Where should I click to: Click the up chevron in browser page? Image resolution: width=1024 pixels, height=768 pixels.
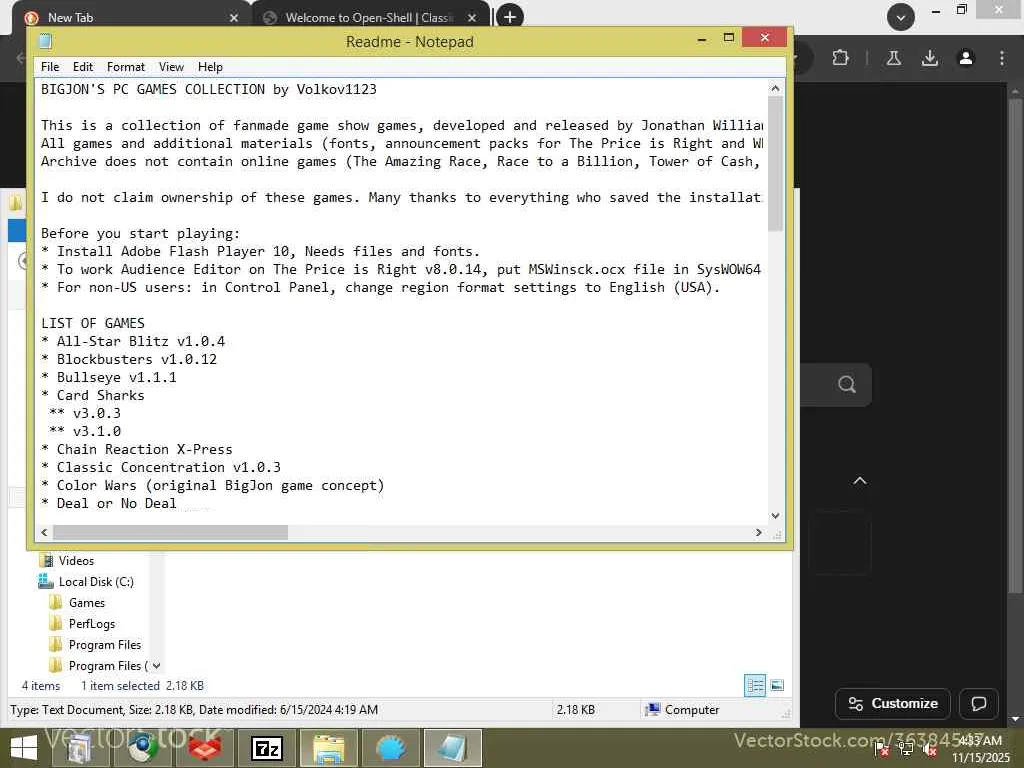(860, 481)
